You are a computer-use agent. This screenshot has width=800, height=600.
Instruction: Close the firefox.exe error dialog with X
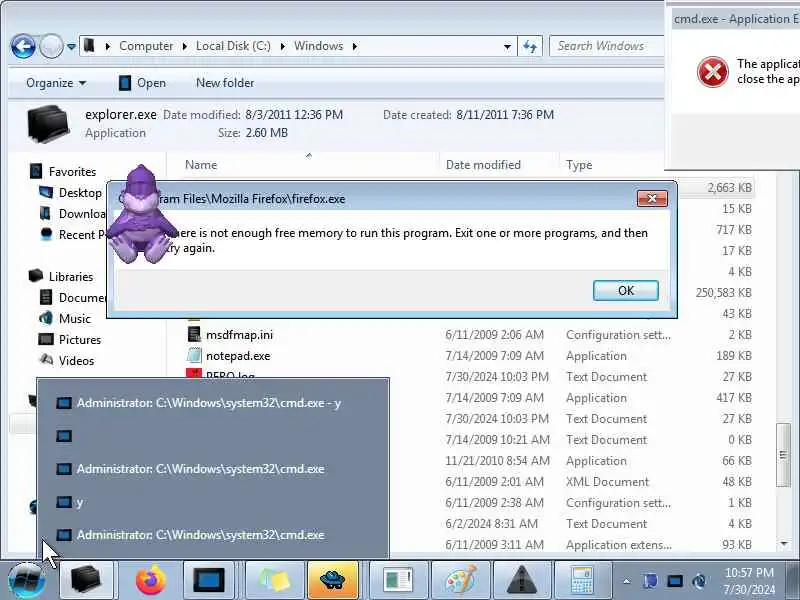point(652,198)
